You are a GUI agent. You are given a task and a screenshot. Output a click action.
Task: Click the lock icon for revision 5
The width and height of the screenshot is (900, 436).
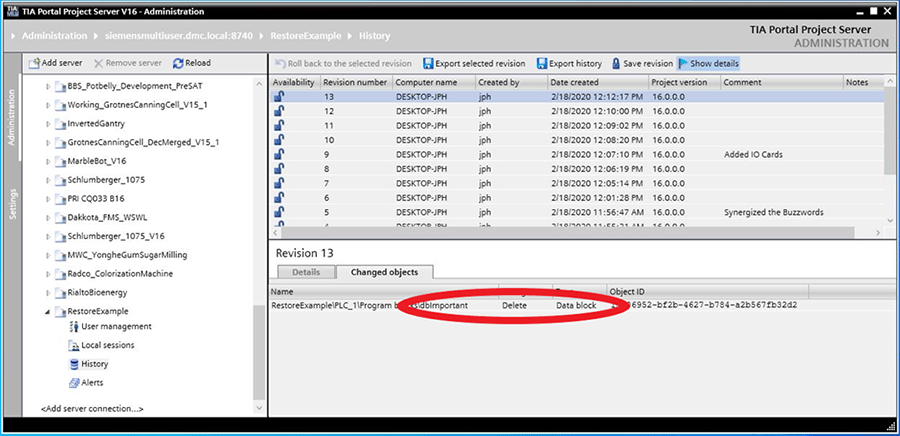pos(279,212)
